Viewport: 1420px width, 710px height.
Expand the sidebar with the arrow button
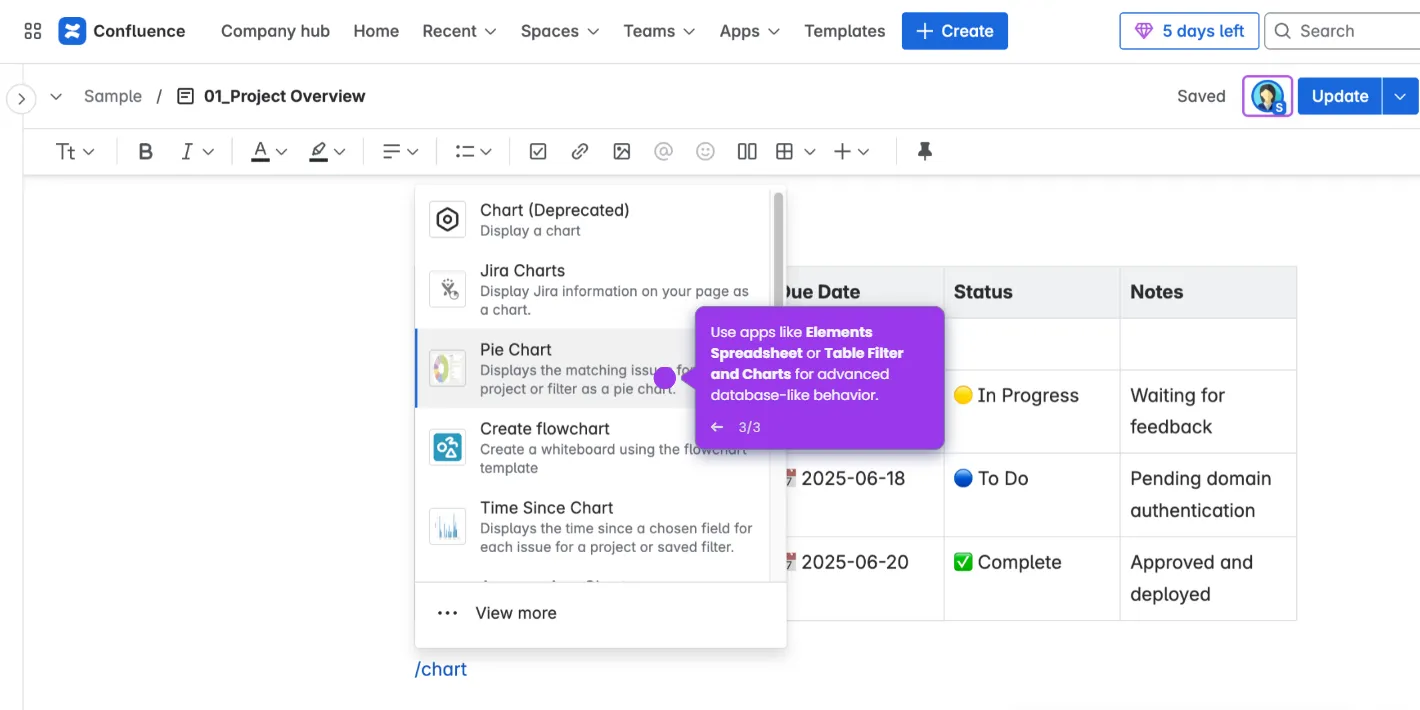21,98
